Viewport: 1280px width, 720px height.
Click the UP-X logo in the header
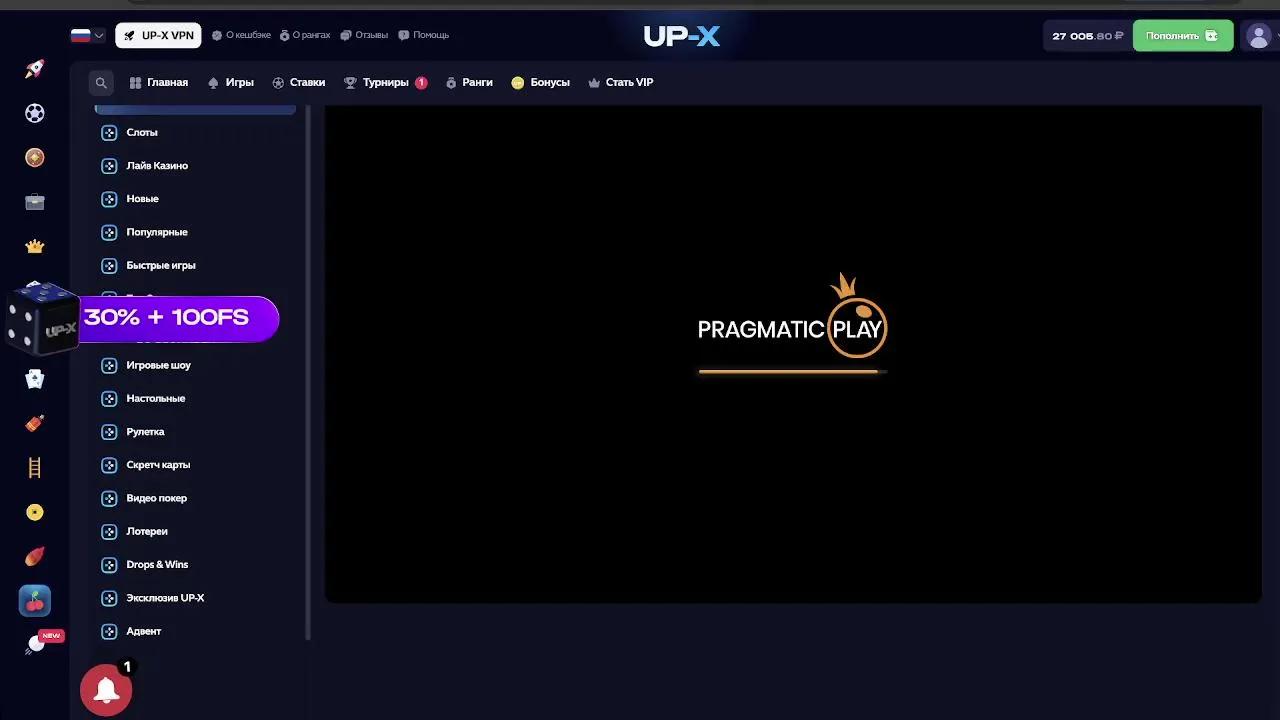coord(682,36)
